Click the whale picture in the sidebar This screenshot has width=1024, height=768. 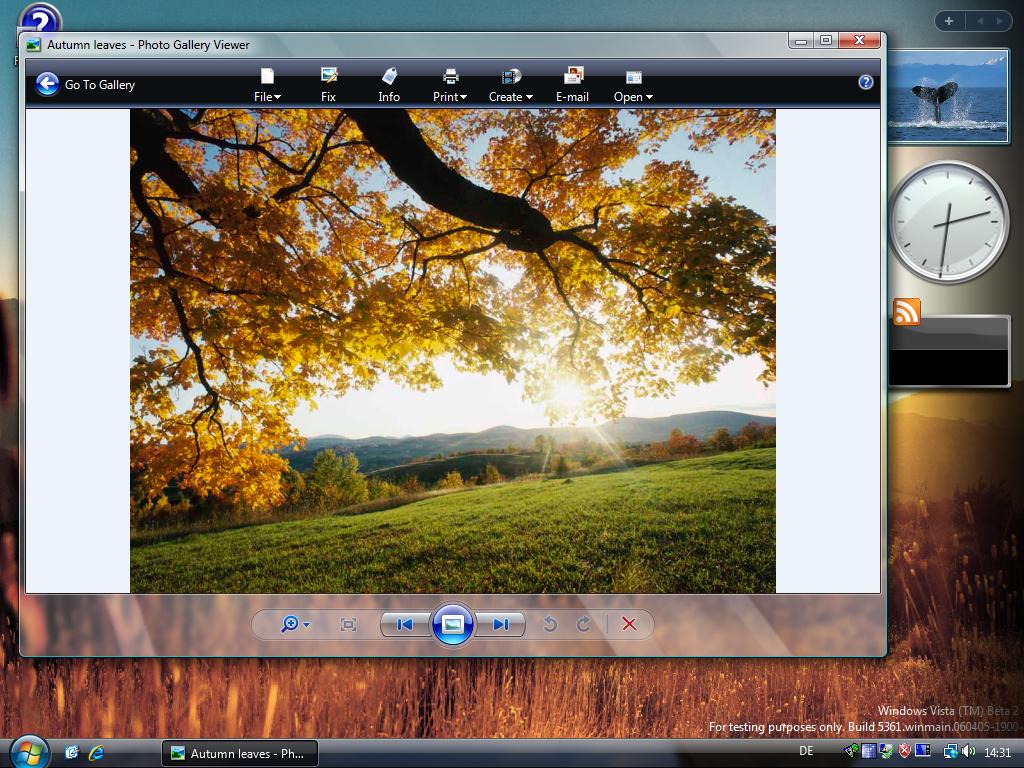[x=947, y=96]
